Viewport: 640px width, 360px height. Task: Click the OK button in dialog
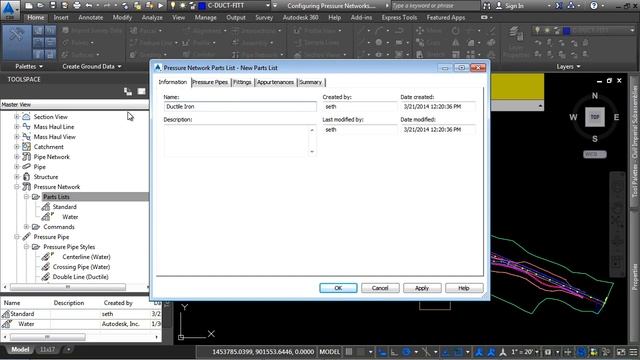tap(338, 288)
